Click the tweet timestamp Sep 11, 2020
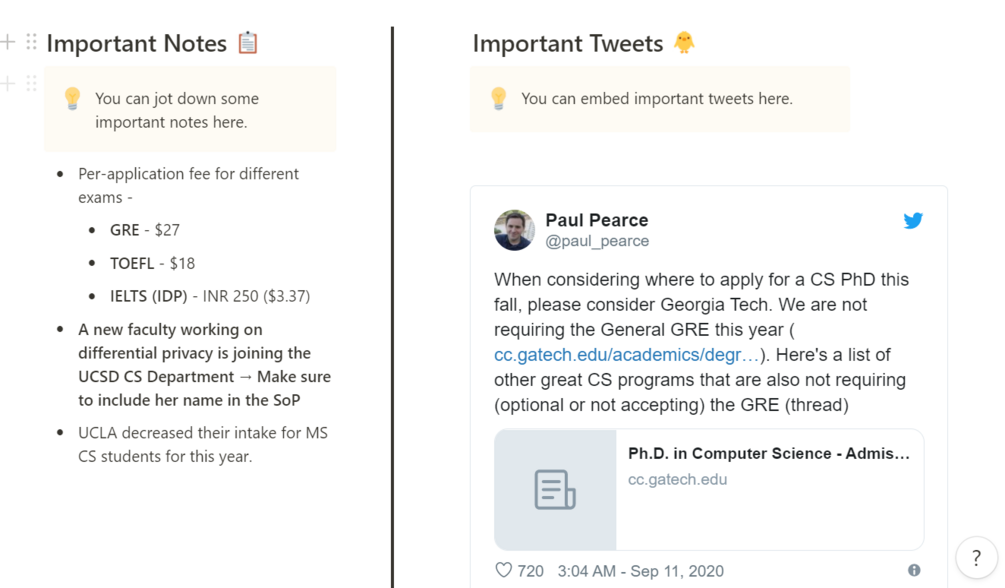Image resolution: width=1005 pixels, height=588 pixels. point(640,571)
